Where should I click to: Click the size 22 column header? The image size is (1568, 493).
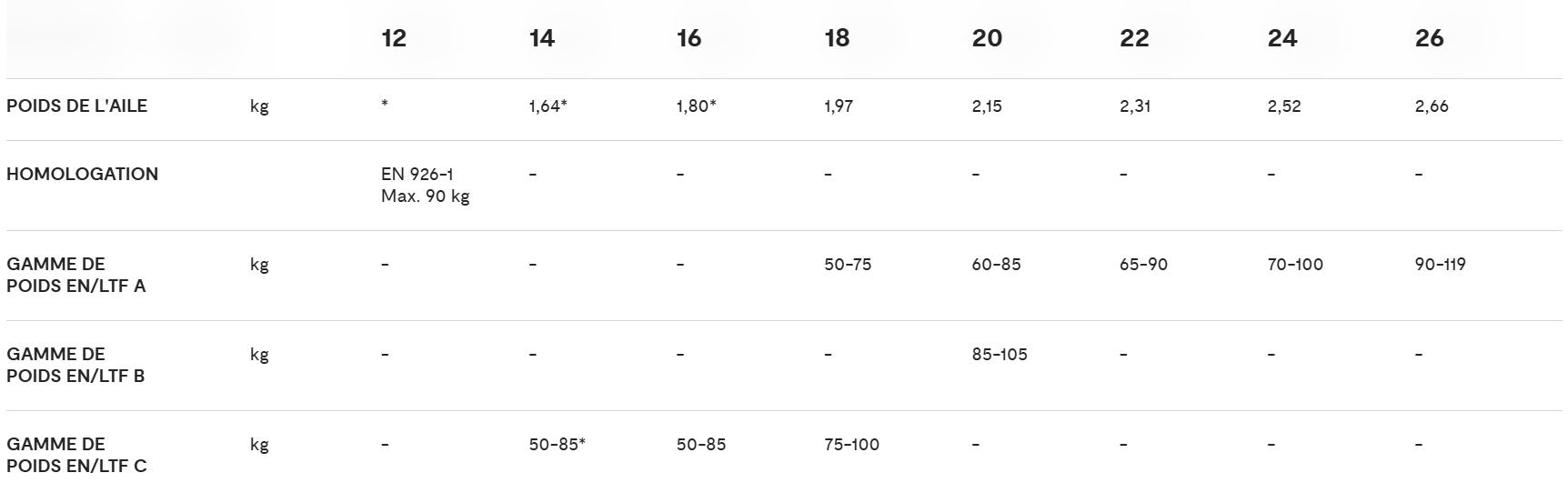pos(1134,38)
